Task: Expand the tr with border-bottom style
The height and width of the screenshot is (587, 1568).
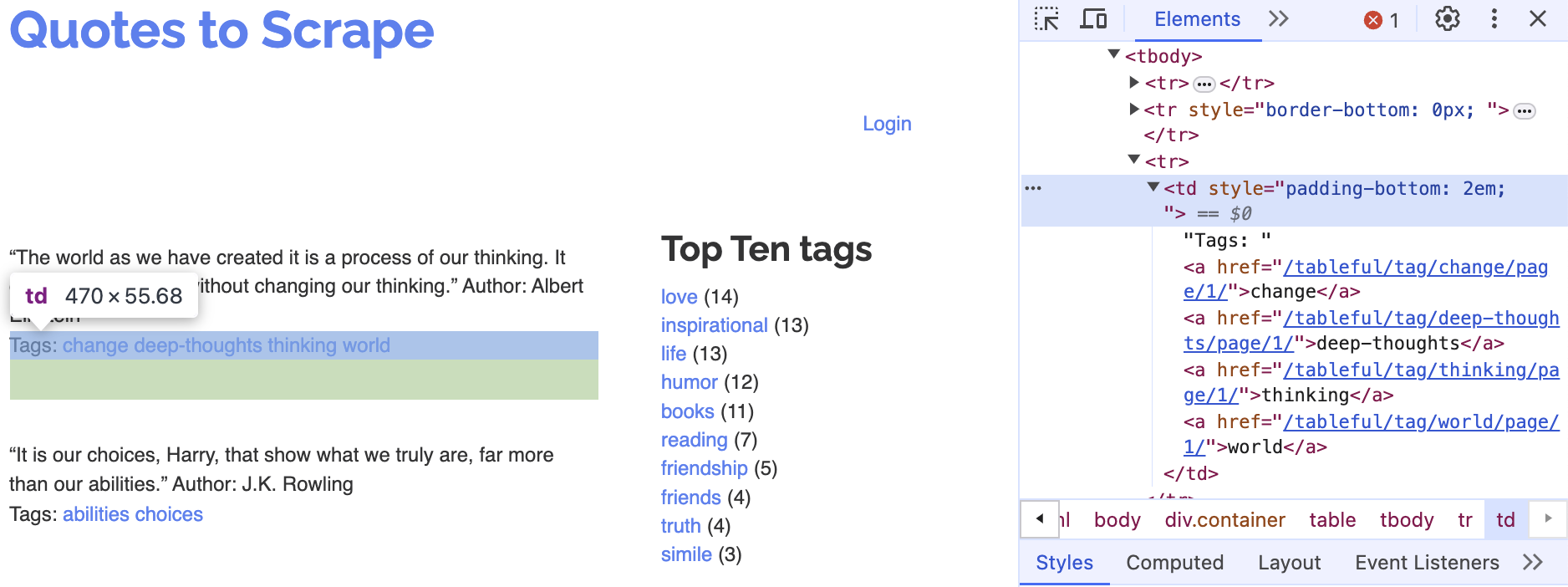Action: (x=1134, y=109)
